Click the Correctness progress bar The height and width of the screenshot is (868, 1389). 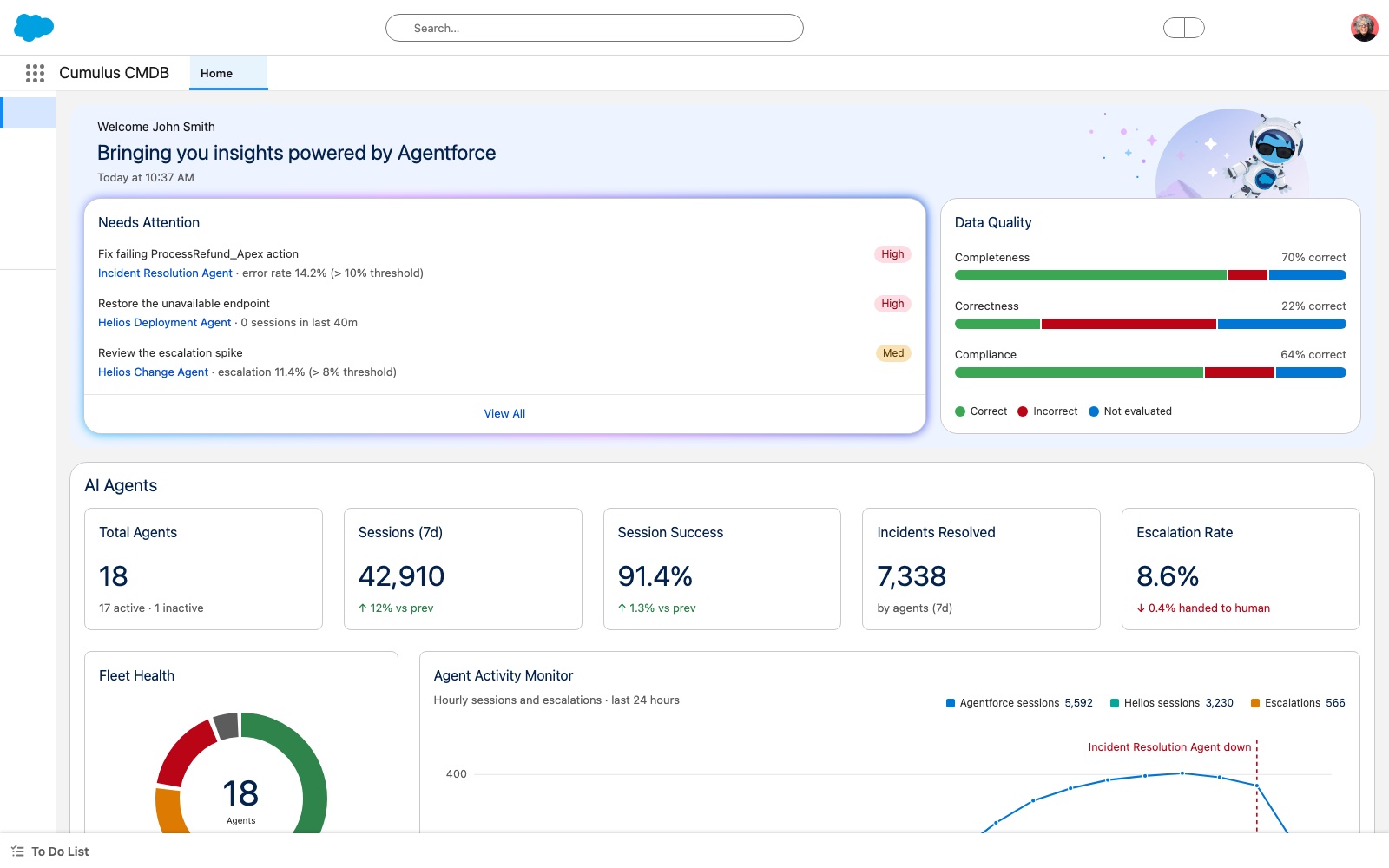[1150, 324]
